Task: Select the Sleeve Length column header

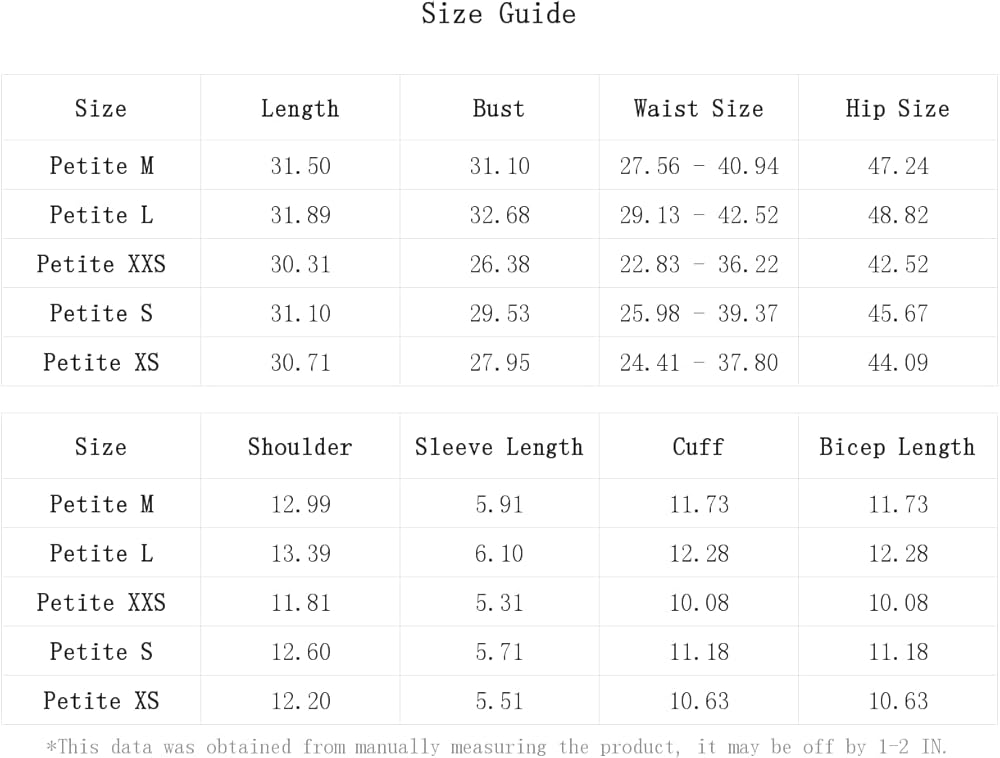Action: 499,447
